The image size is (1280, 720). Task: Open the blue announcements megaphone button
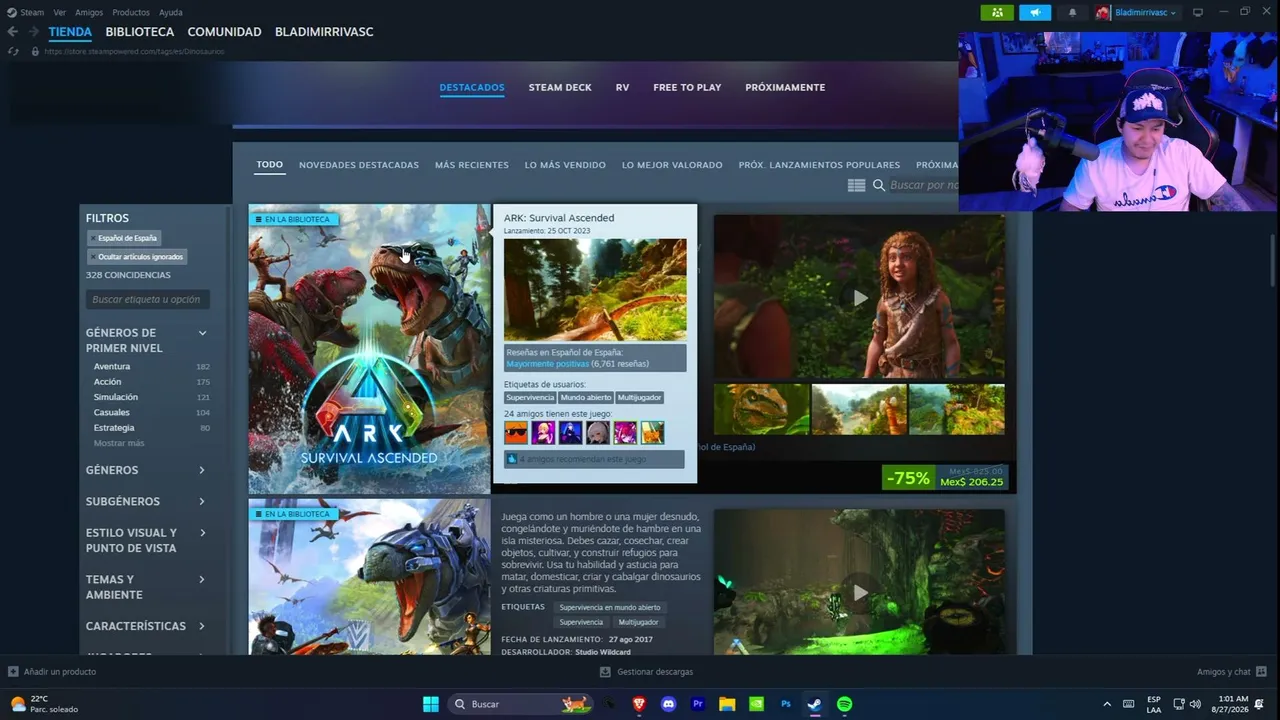(x=1035, y=12)
